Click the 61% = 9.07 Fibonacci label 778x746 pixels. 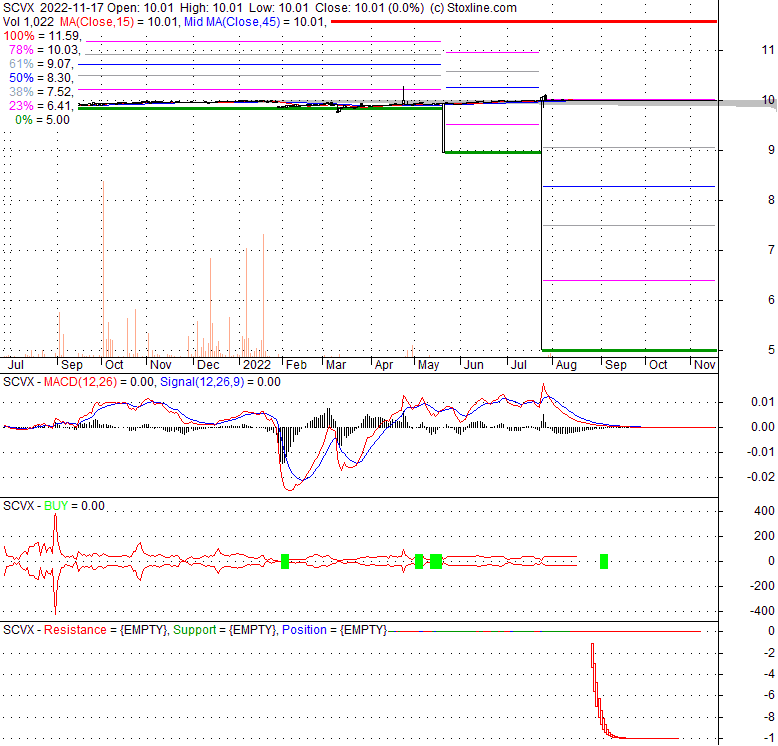(42, 63)
